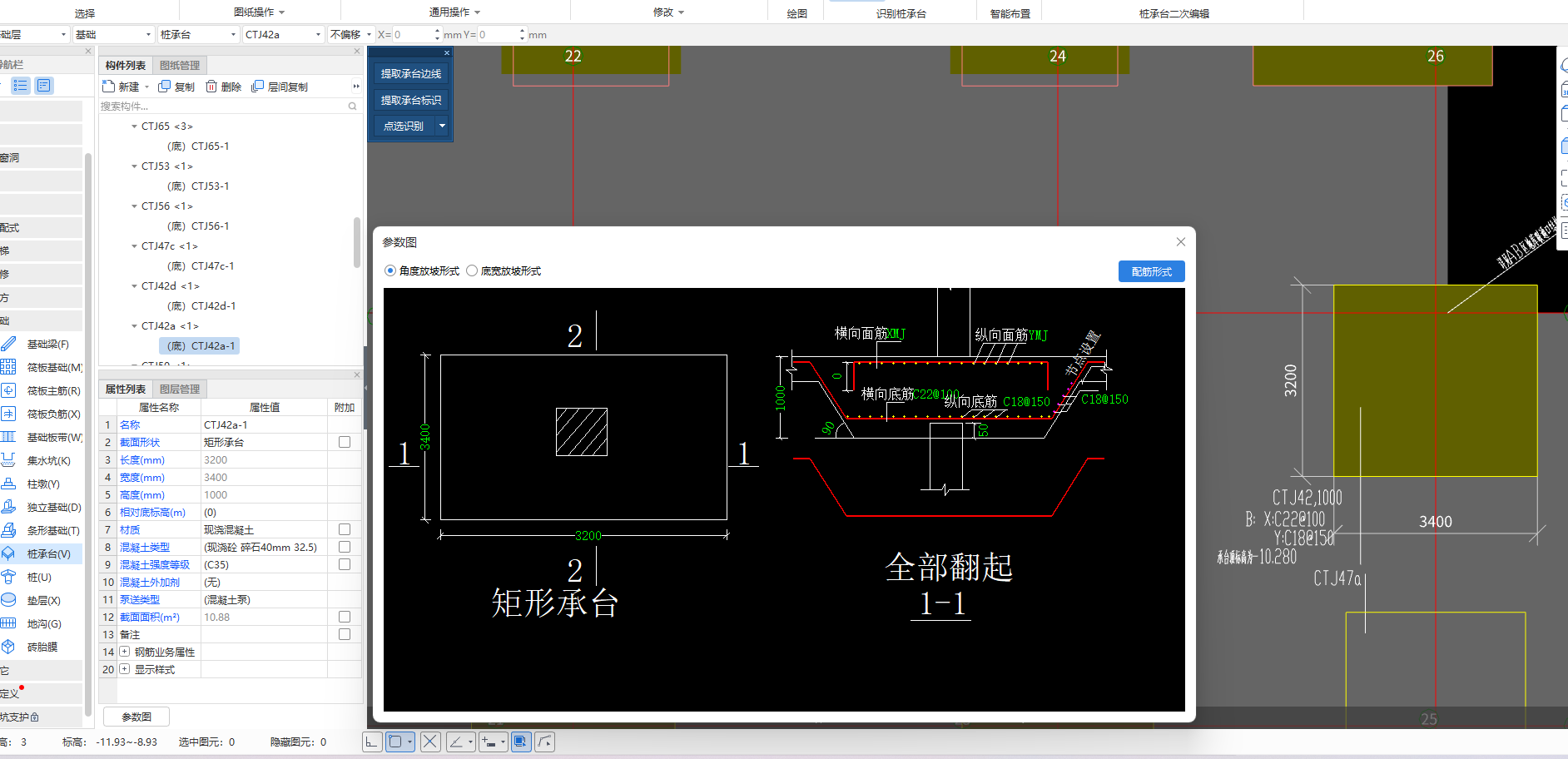Select the 集水坑(K) sump pit icon
The height and width of the screenshot is (759, 1568).
point(8,460)
